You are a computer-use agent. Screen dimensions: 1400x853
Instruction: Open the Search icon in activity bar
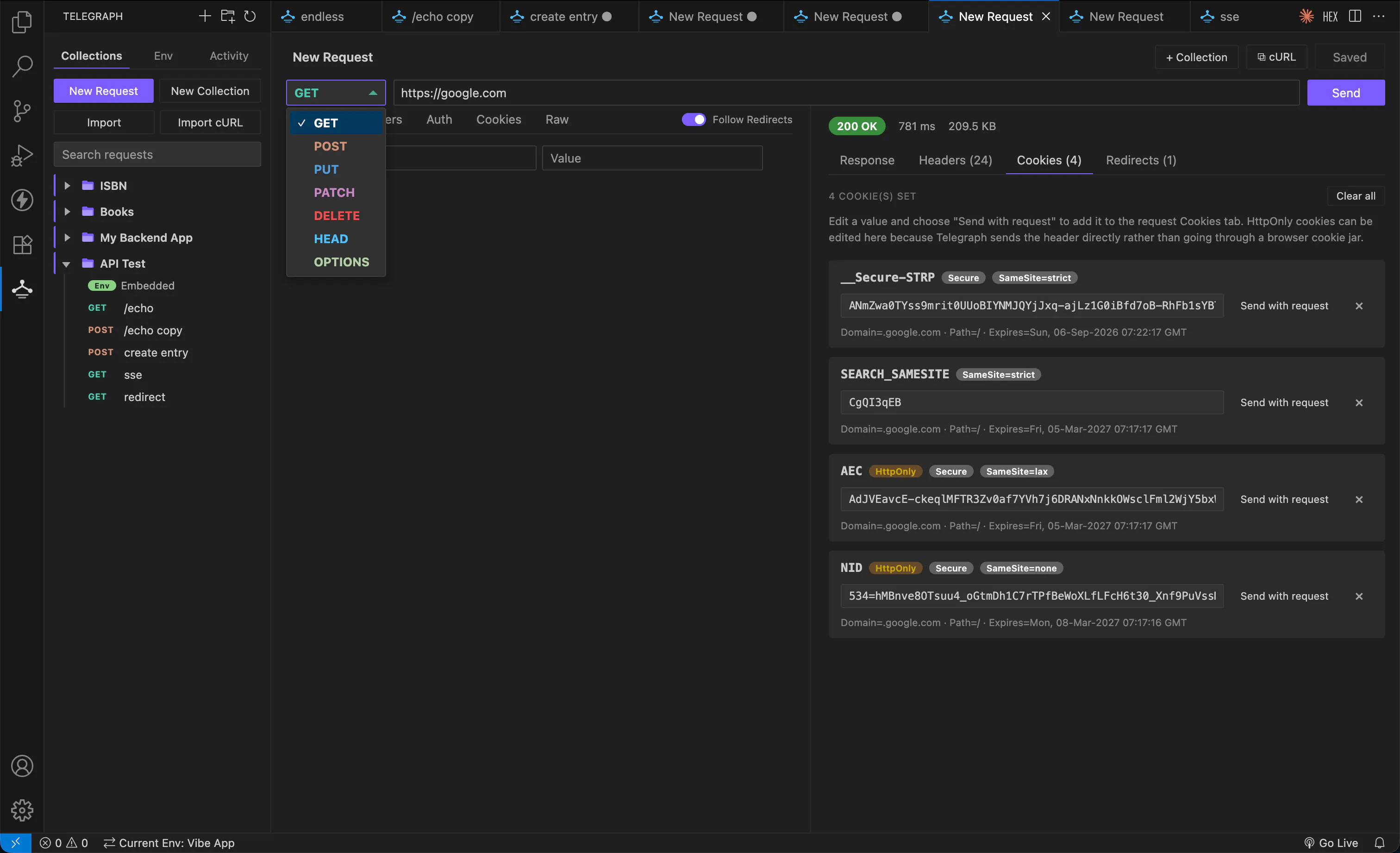tap(22, 66)
